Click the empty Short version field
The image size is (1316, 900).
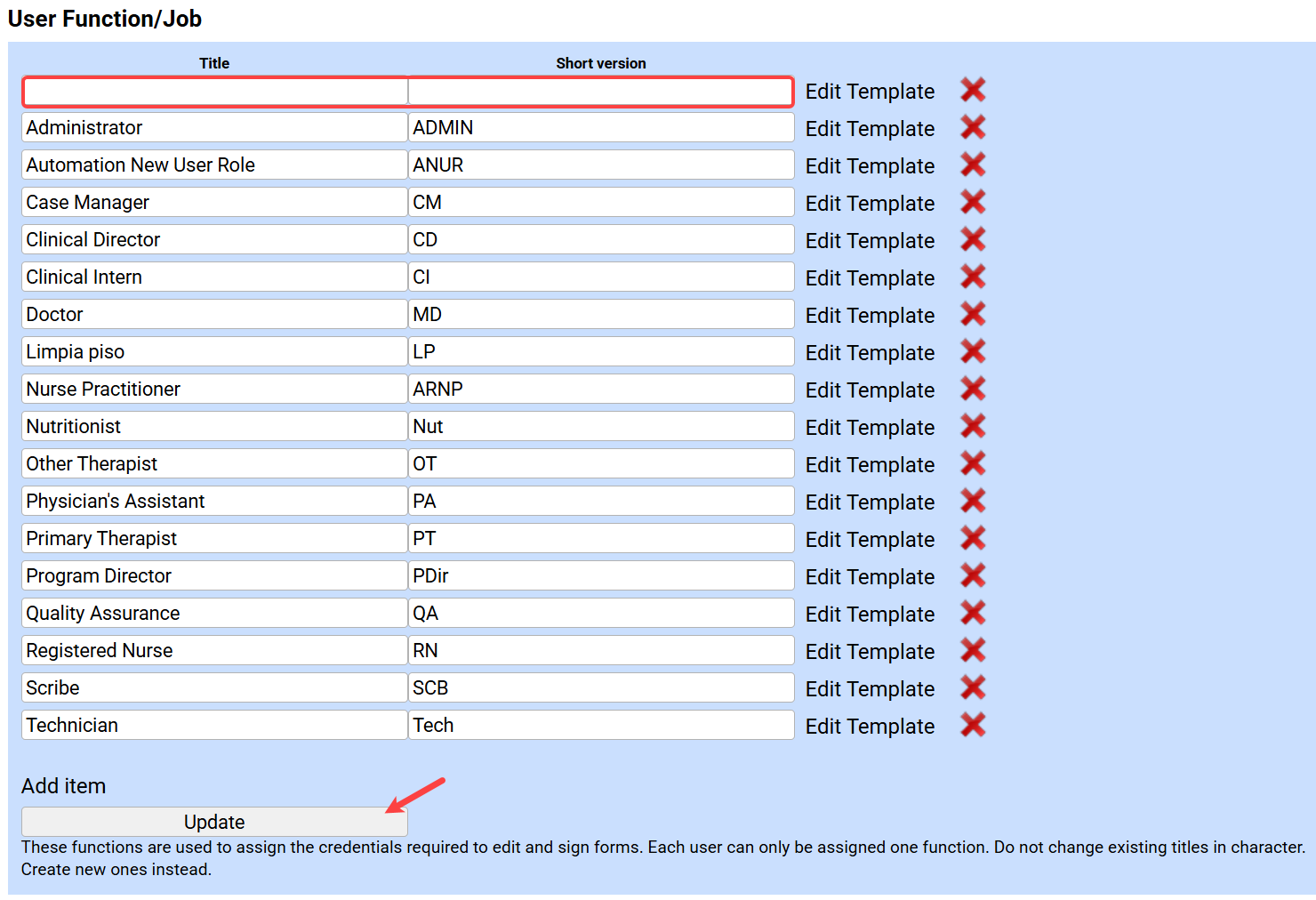600,92
